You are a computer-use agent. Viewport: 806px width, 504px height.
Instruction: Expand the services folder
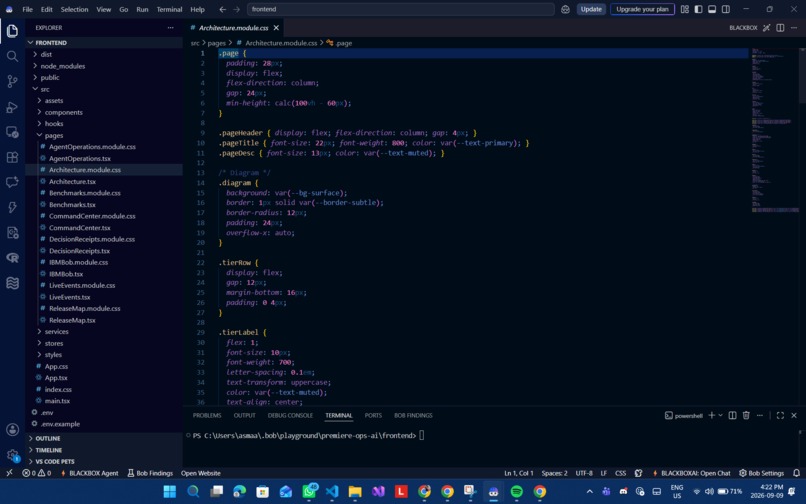(56, 331)
